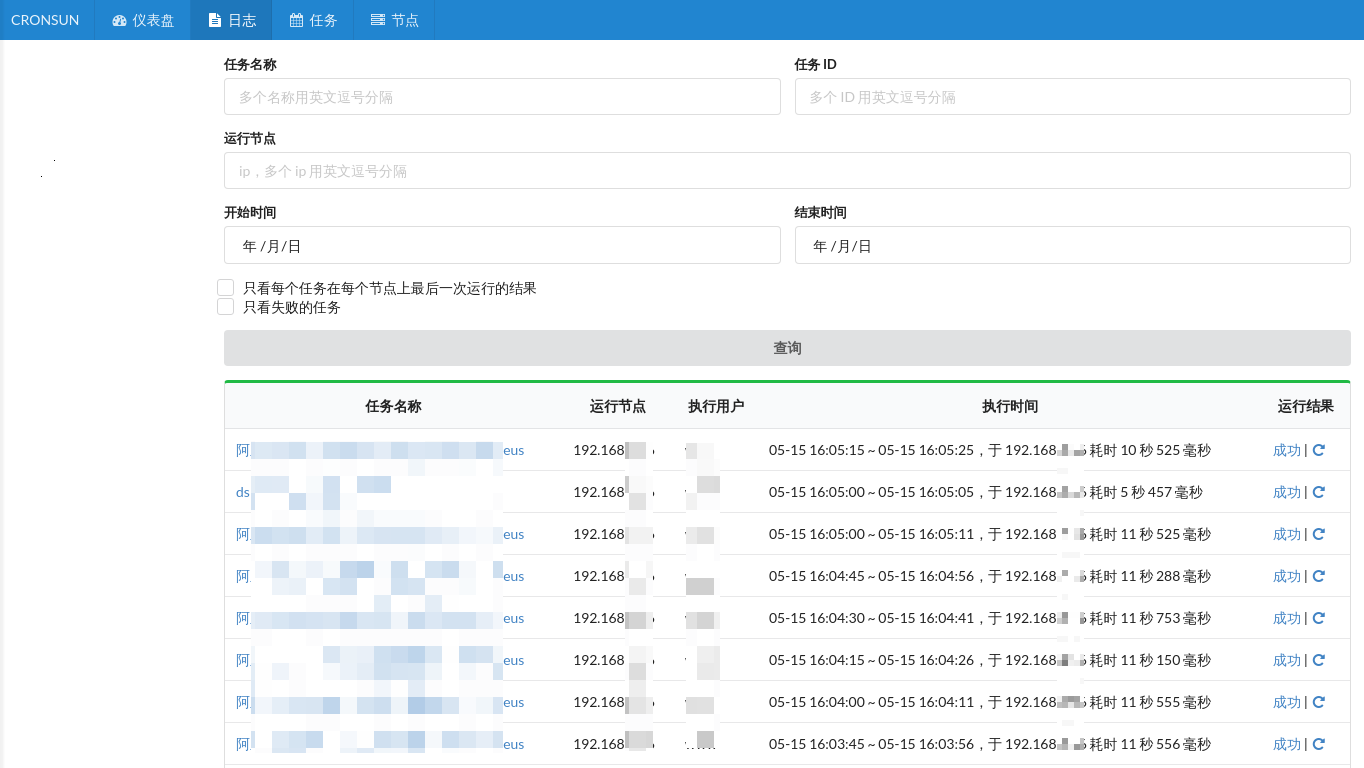Re-run icon for the 11 秒 288 毫秒 row
The image size is (1364, 768).
1318,576
